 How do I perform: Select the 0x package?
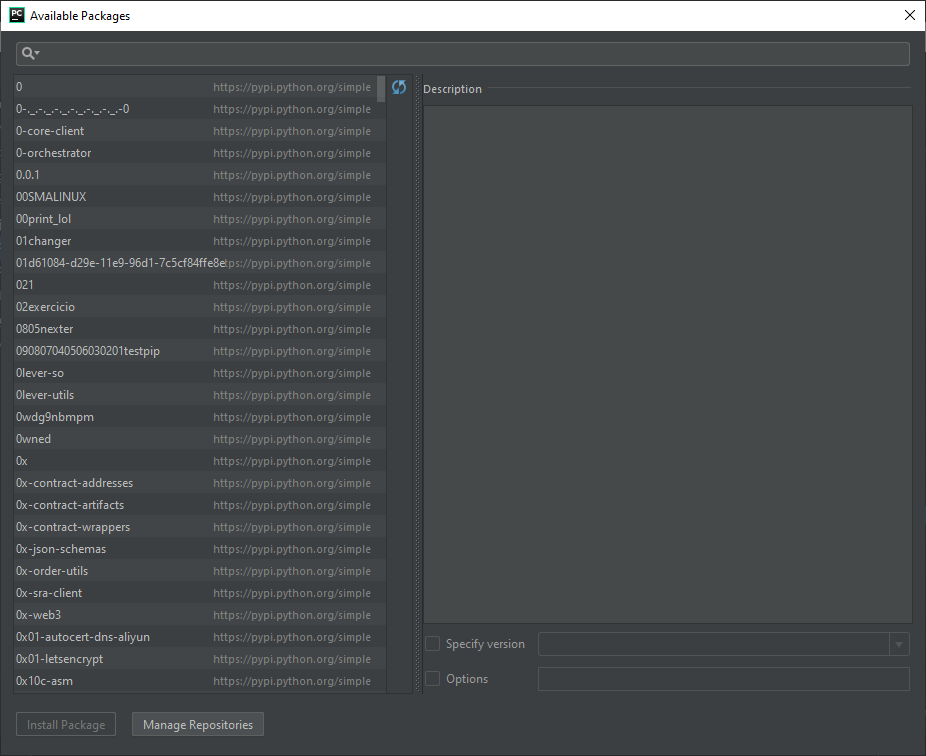pyautogui.click(x=200, y=461)
